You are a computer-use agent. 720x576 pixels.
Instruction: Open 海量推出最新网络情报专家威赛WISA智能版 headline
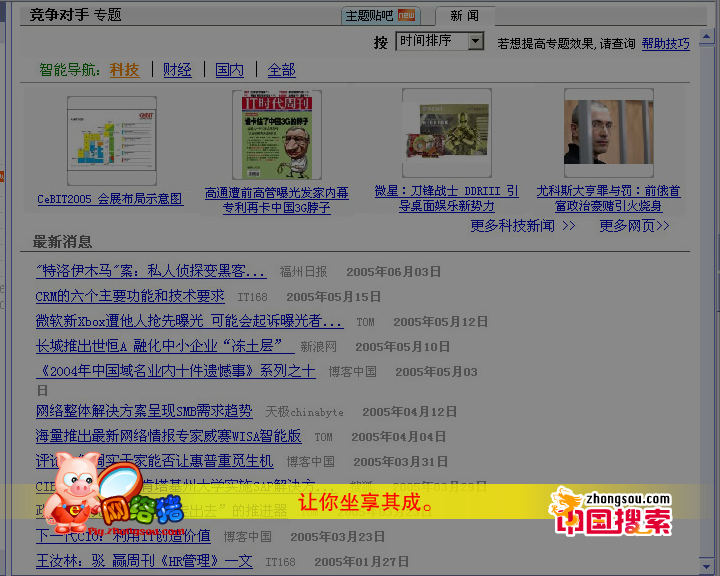pos(168,436)
